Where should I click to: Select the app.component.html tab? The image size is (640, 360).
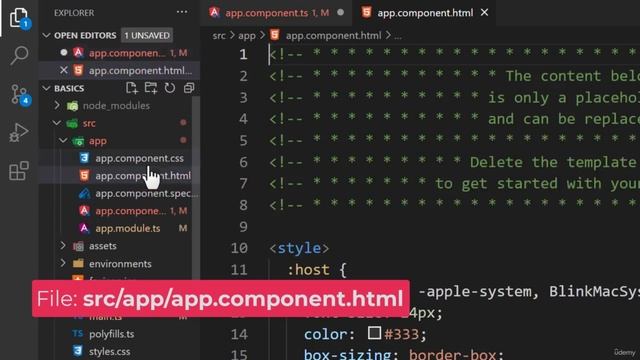click(425, 13)
